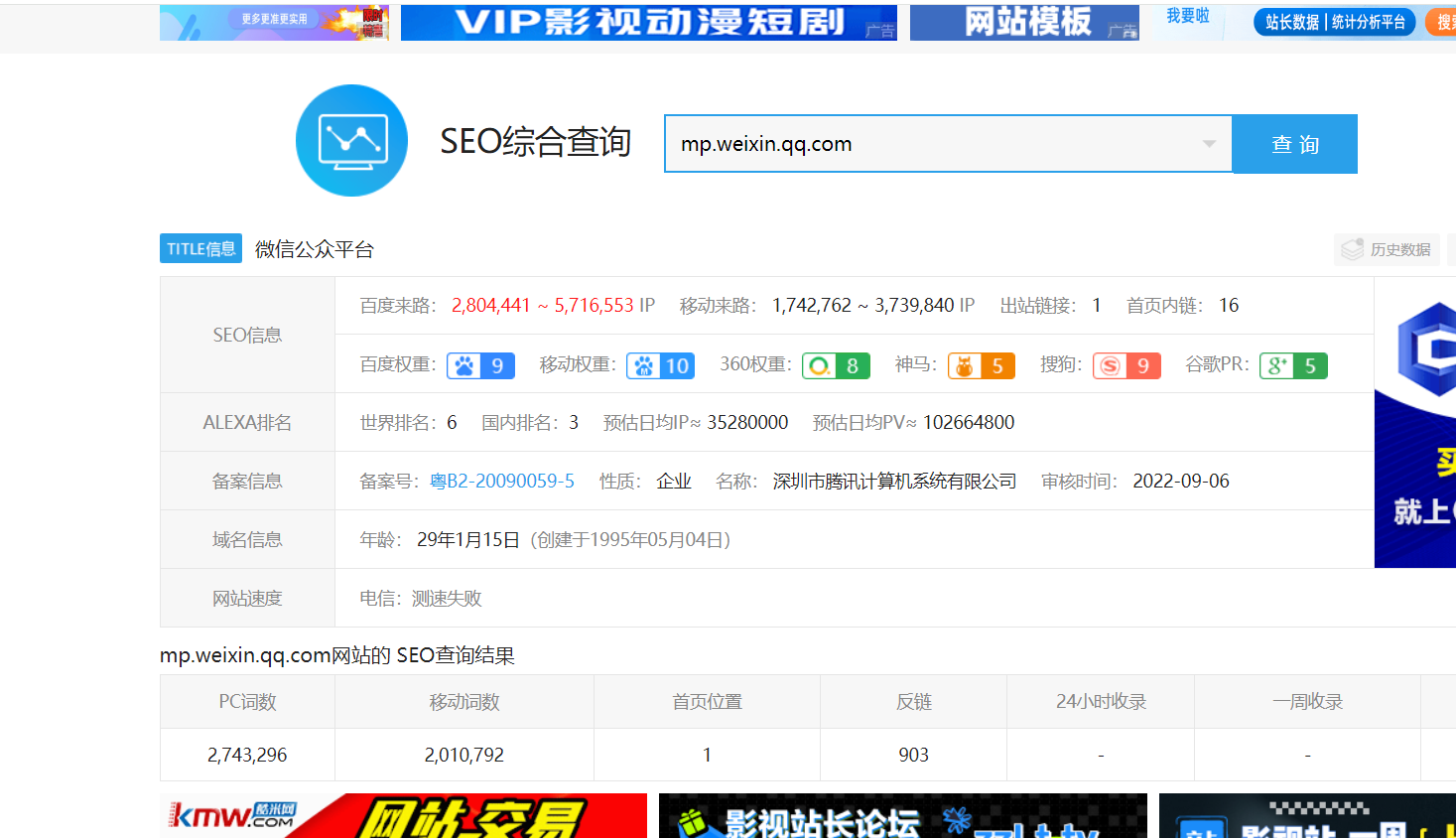This screenshot has height=838, width=1456.
Task: Click the 首页位置 column header
Action: coord(707,702)
